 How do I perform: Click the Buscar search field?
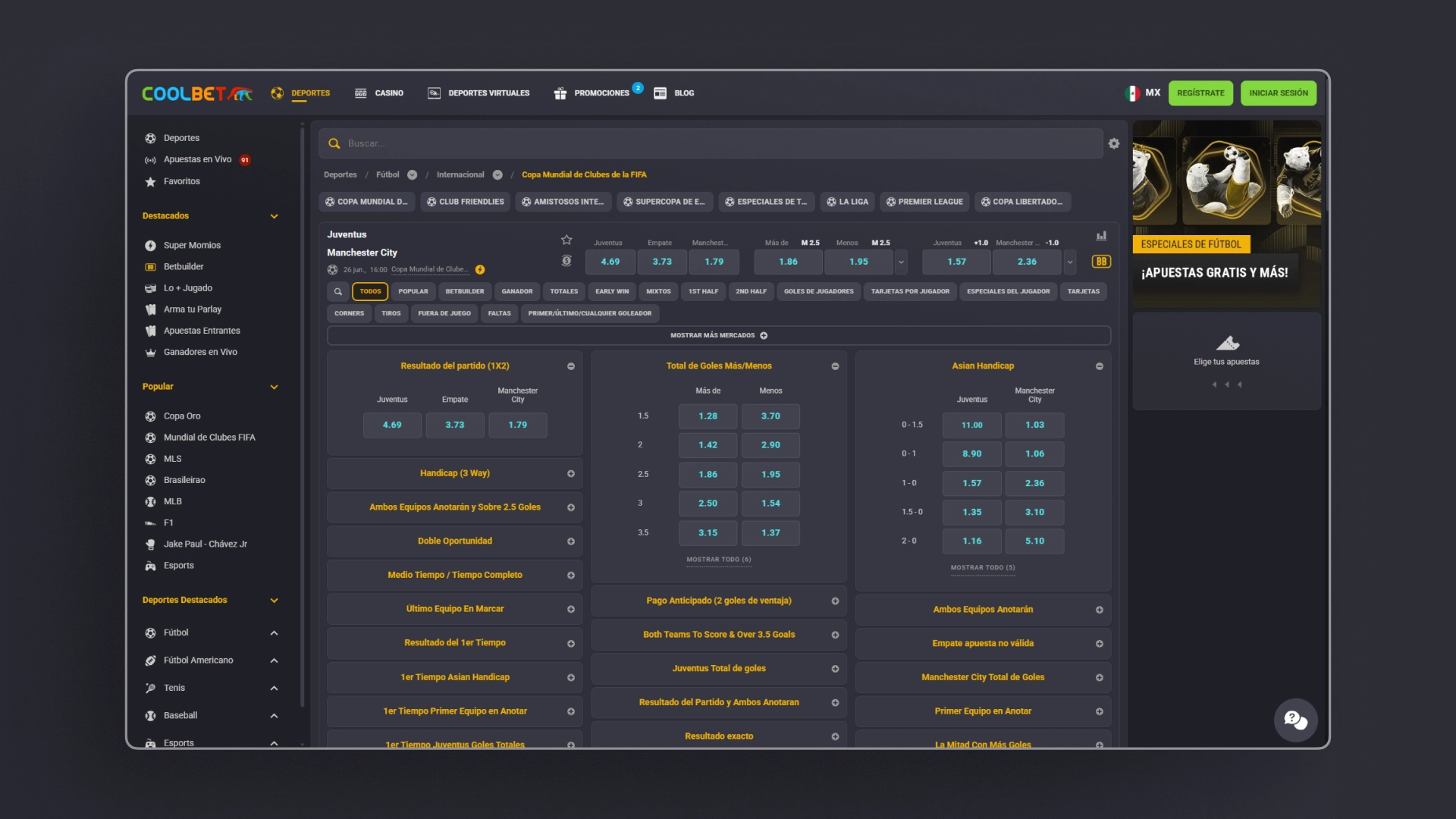(711, 143)
